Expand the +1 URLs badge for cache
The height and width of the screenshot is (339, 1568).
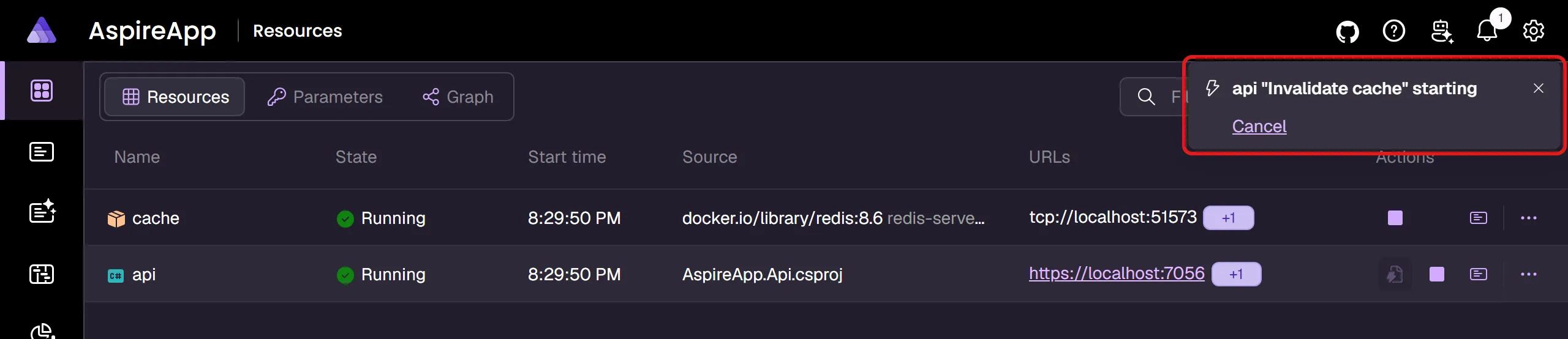(1229, 218)
